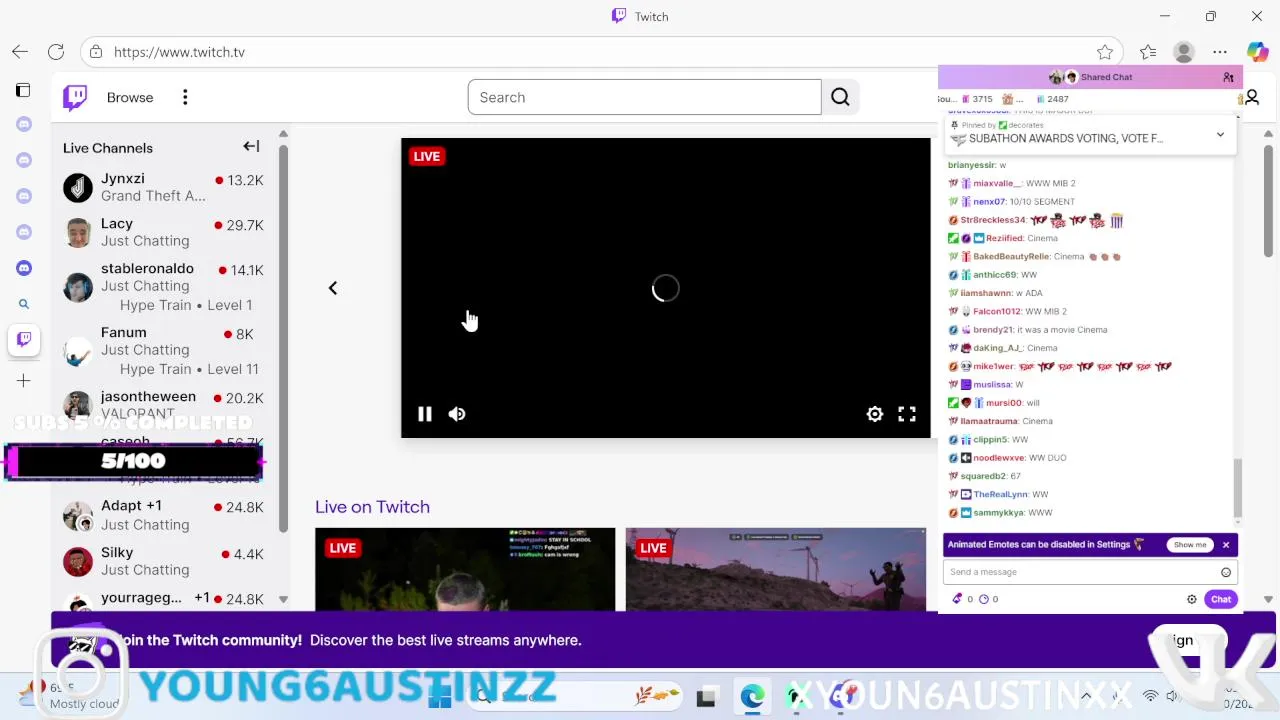
Task: Open the chat settings gear
Action: pyautogui.click(x=1191, y=599)
